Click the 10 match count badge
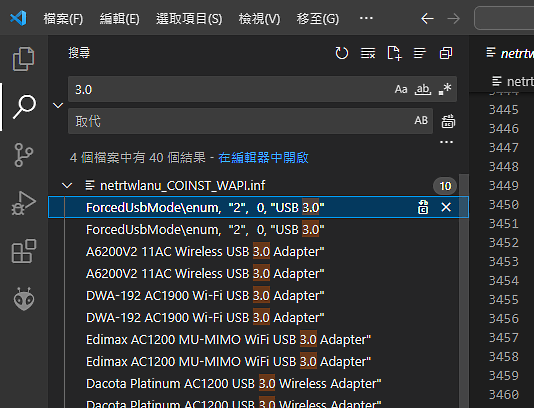 [x=445, y=186]
